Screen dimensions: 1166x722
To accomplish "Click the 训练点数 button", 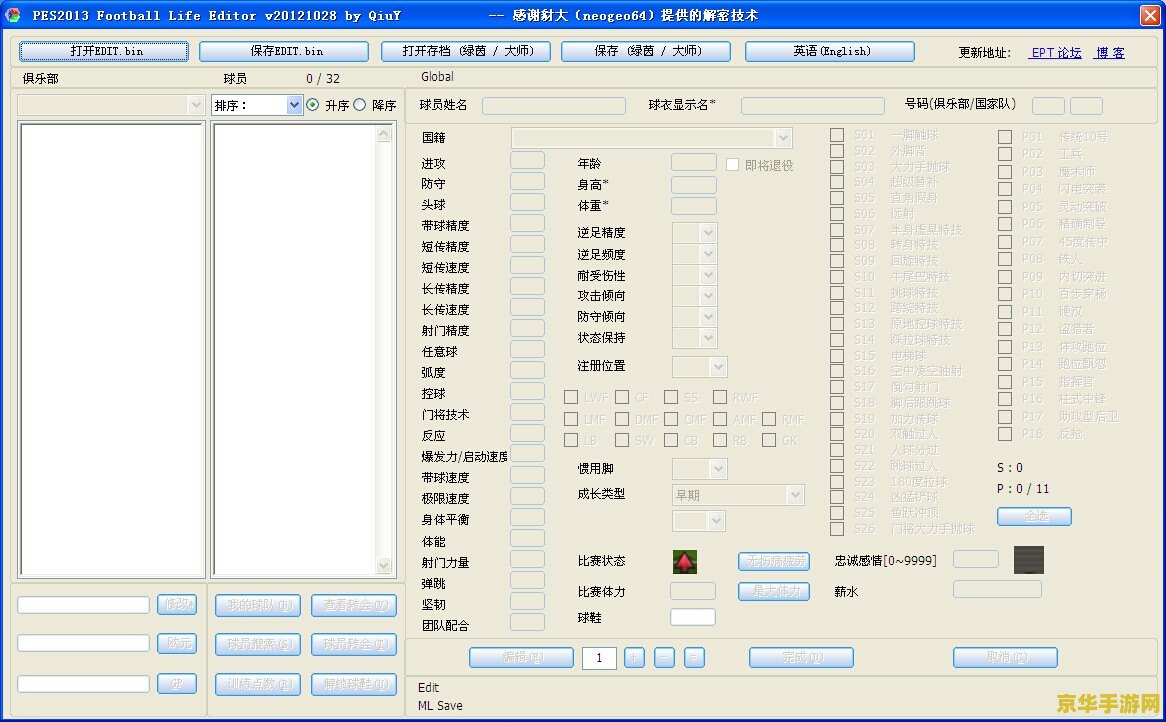I will [x=258, y=684].
